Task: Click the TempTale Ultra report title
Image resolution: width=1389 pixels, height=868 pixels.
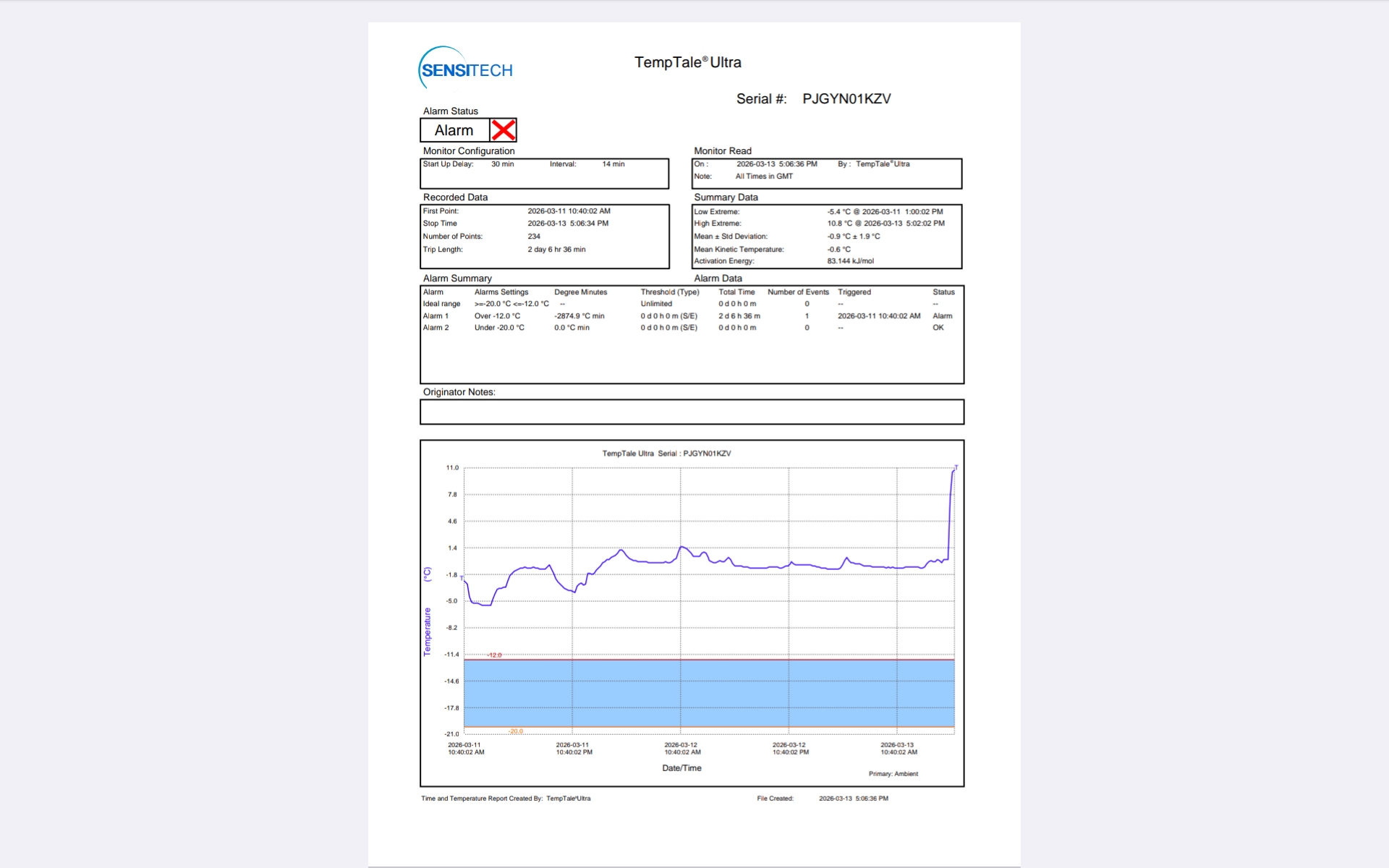Action: coord(687,63)
